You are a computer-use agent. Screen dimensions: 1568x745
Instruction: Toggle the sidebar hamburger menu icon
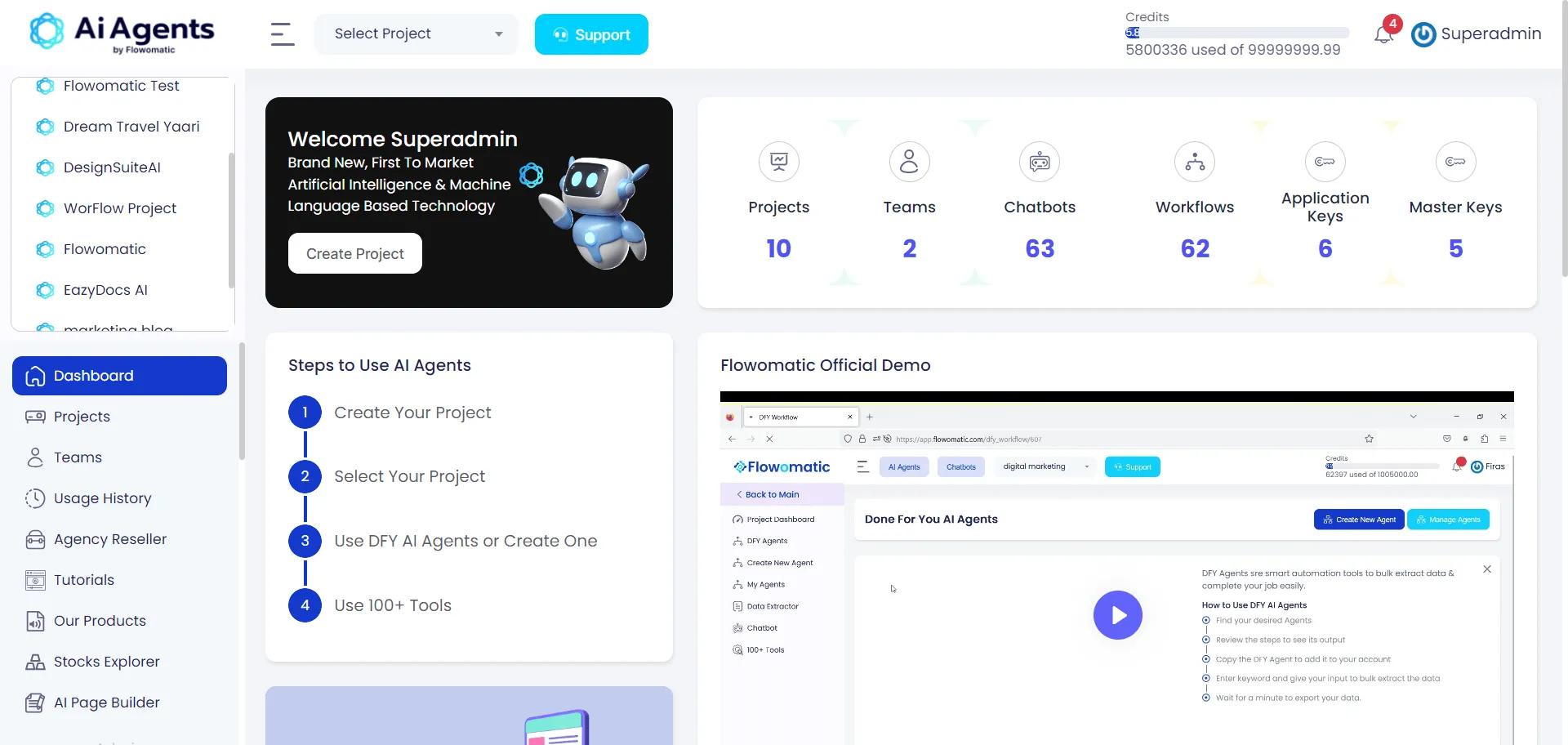[x=283, y=34]
